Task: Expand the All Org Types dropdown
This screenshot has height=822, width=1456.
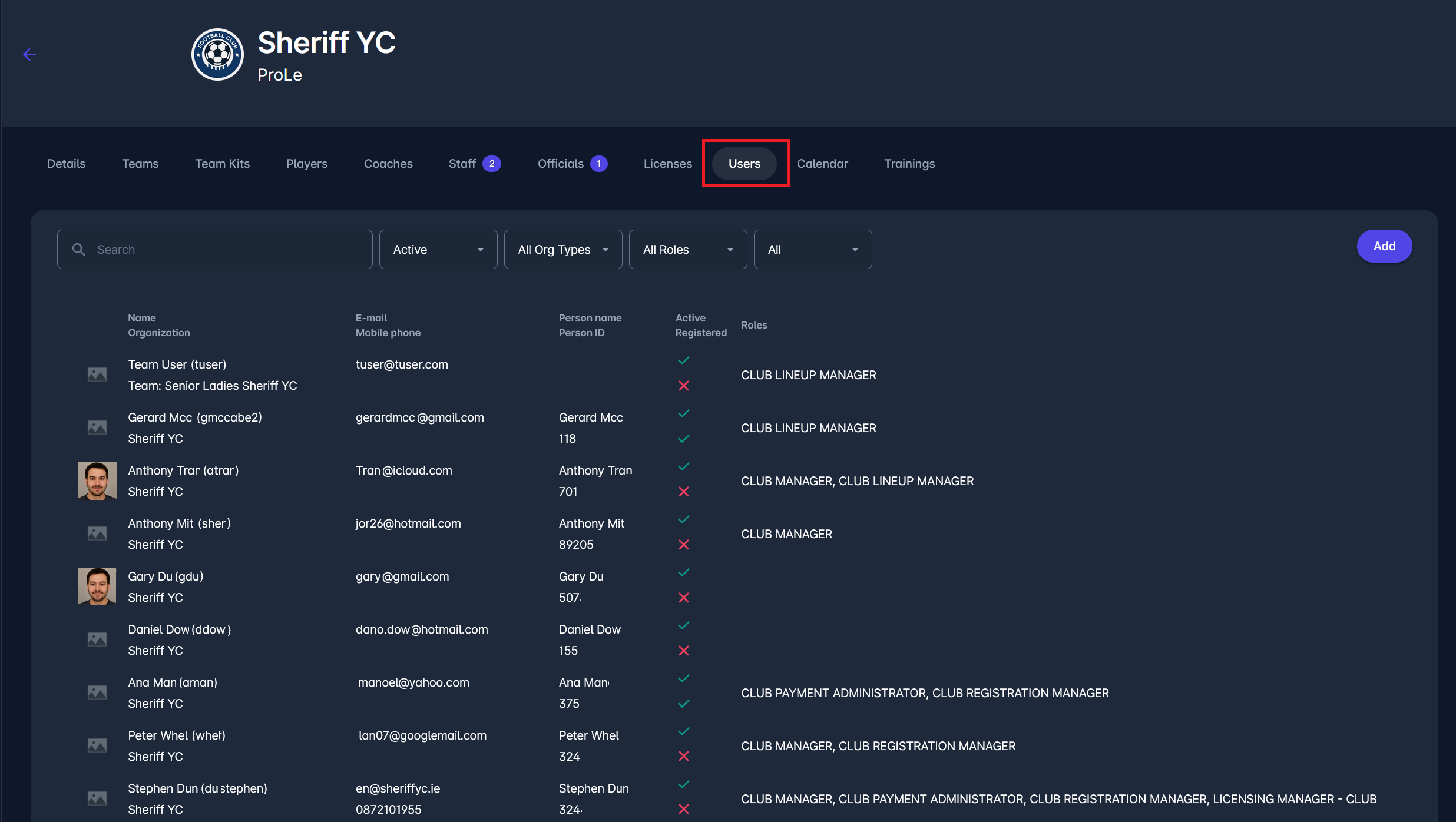Action: point(563,250)
